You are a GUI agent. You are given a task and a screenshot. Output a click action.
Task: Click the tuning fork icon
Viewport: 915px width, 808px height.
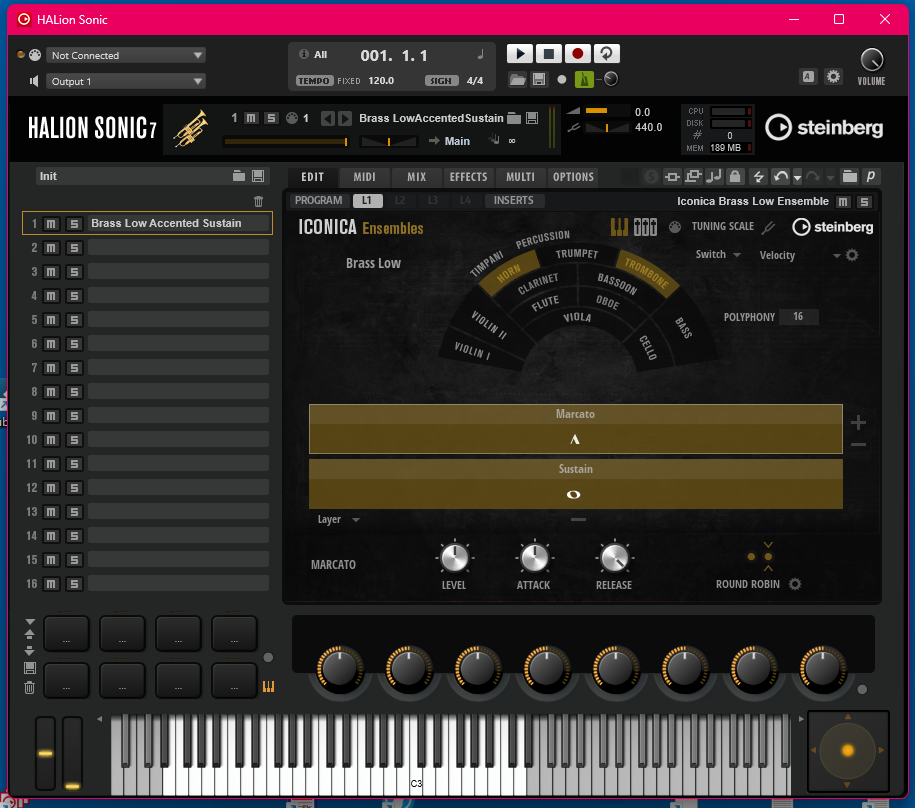(x=769, y=227)
